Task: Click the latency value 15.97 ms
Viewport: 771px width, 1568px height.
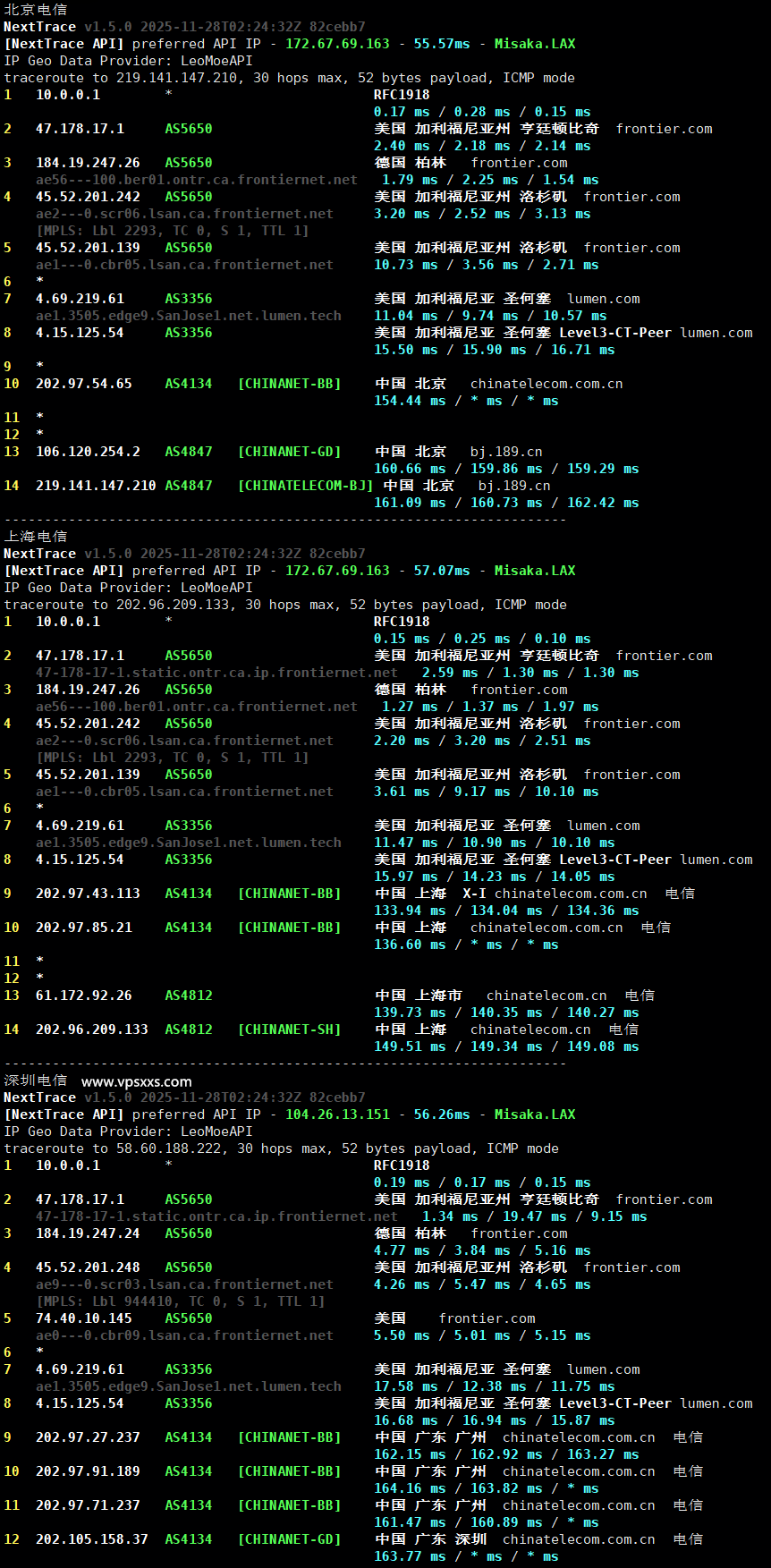Action: point(406,877)
